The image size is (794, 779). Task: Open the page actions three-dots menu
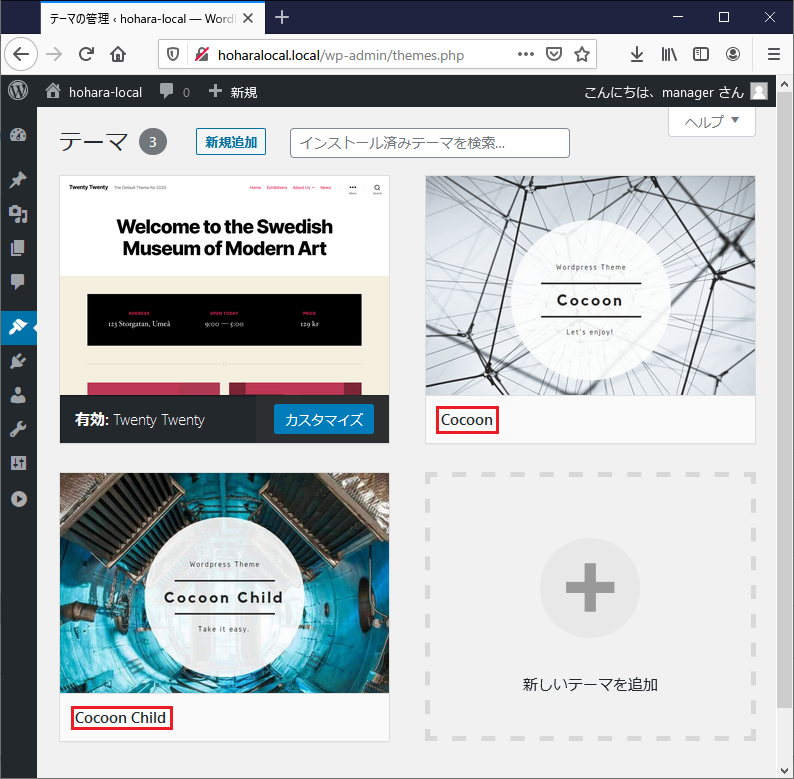pos(526,55)
